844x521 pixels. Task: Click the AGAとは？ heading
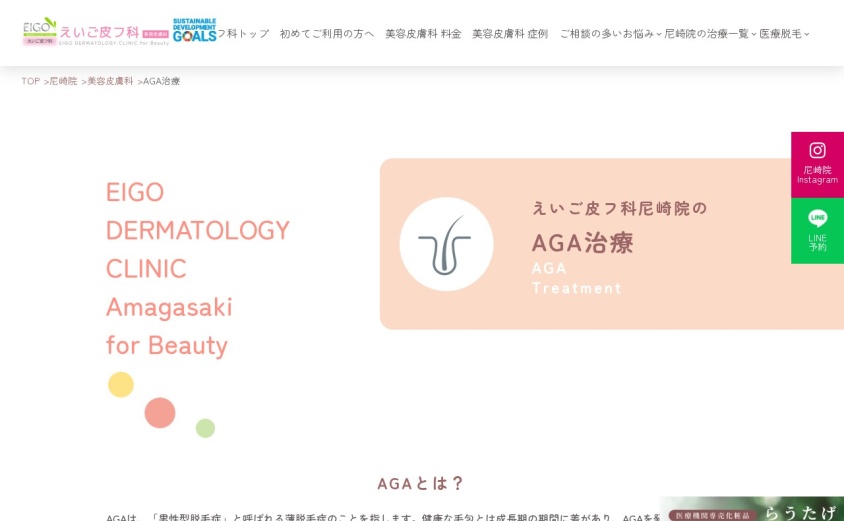[420, 483]
